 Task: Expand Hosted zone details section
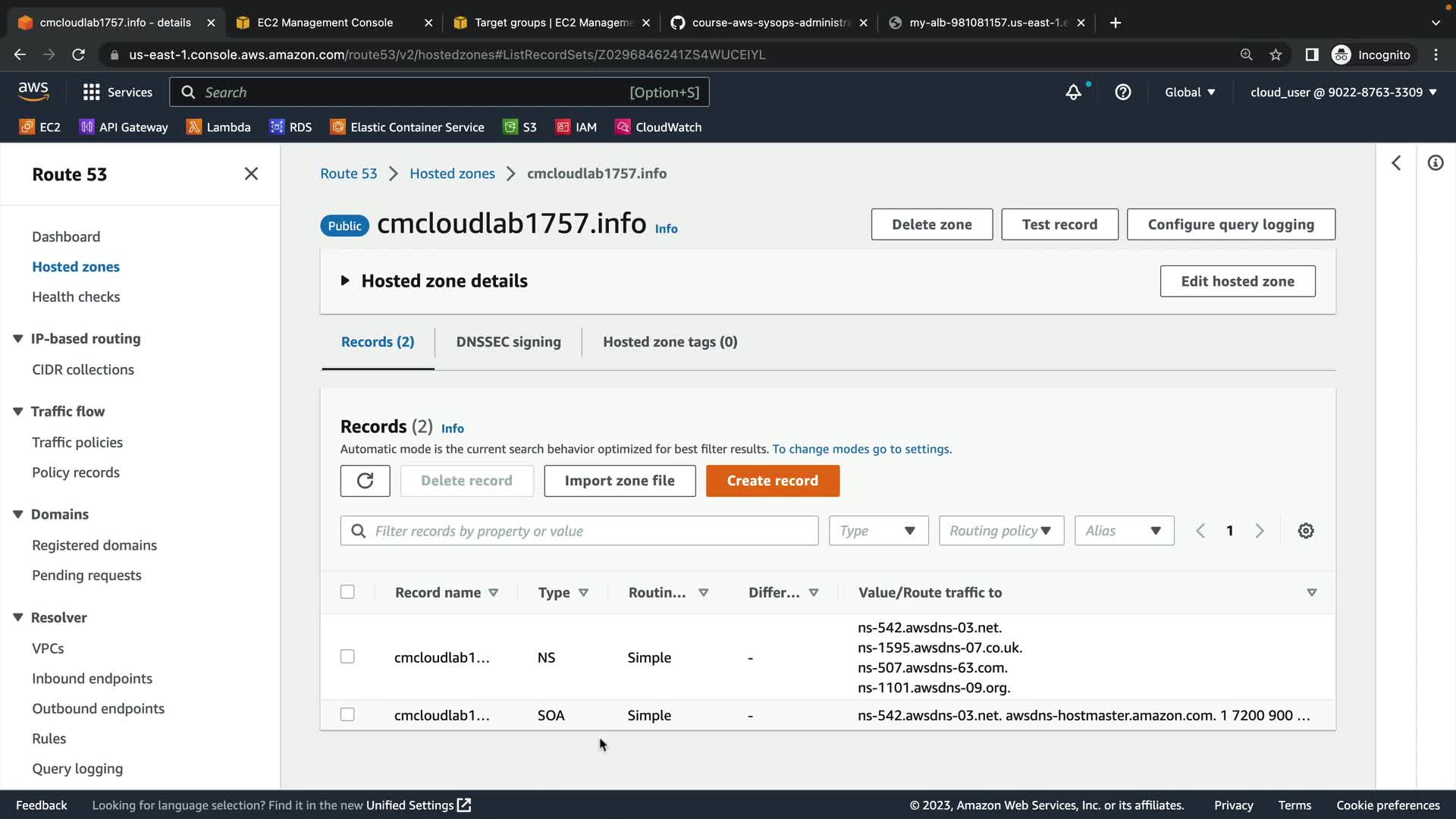345,281
